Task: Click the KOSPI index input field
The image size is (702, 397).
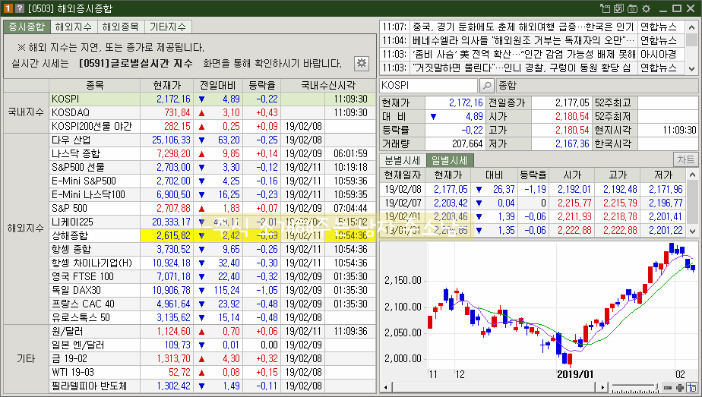Action: pos(428,85)
